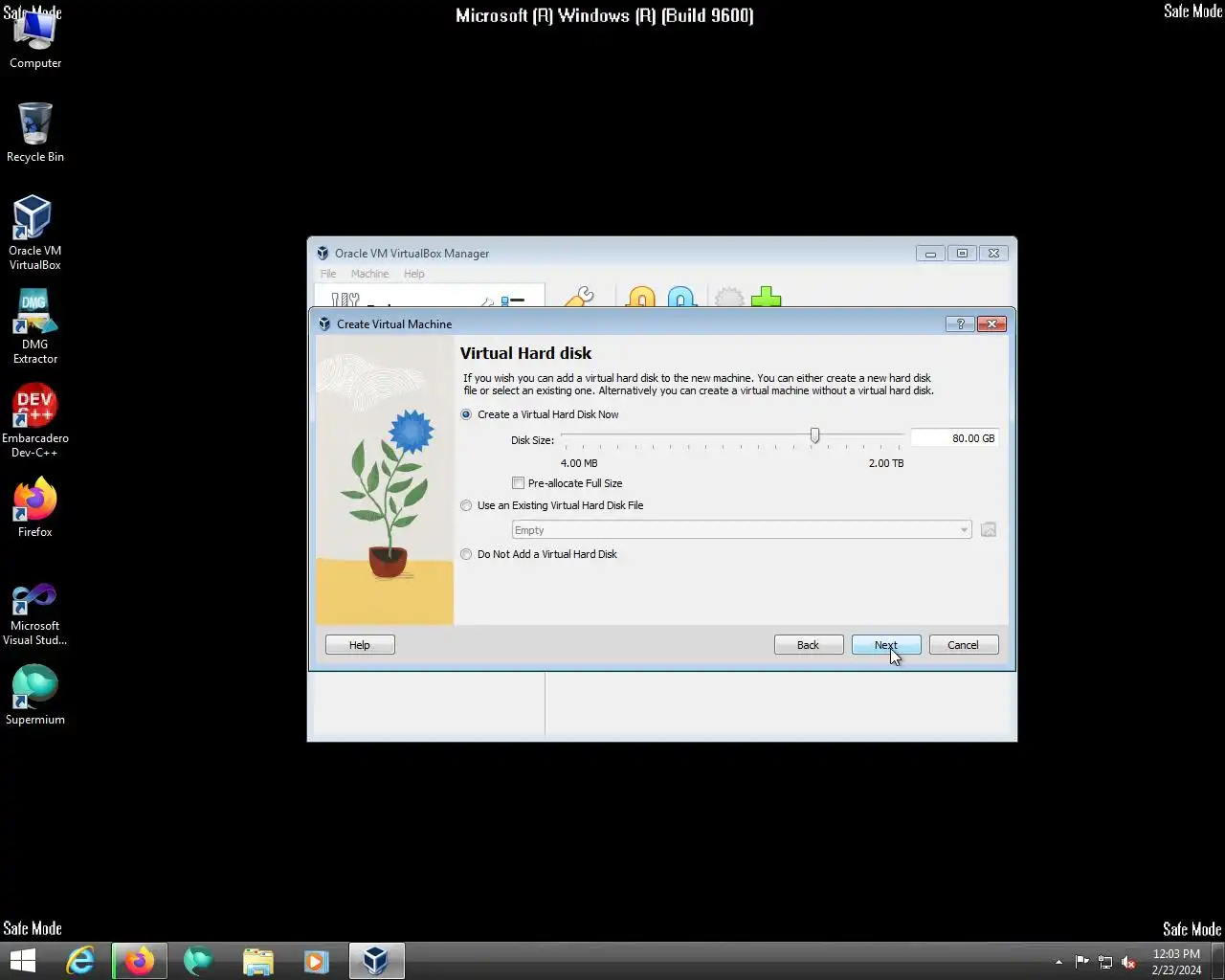Viewport: 1225px width, 980px height.
Task: Open the Computer desktop icon
Action: pyautogui.click(x=35, y=40)
